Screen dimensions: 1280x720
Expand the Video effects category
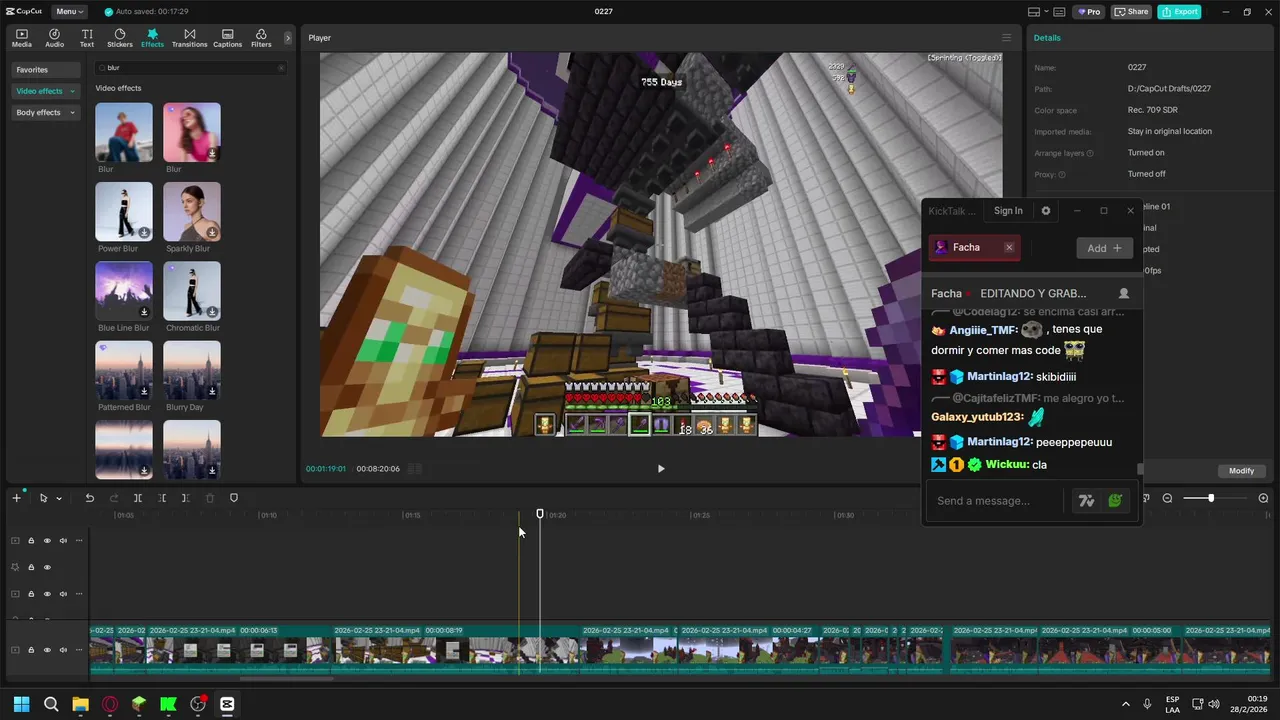point(45,91)
